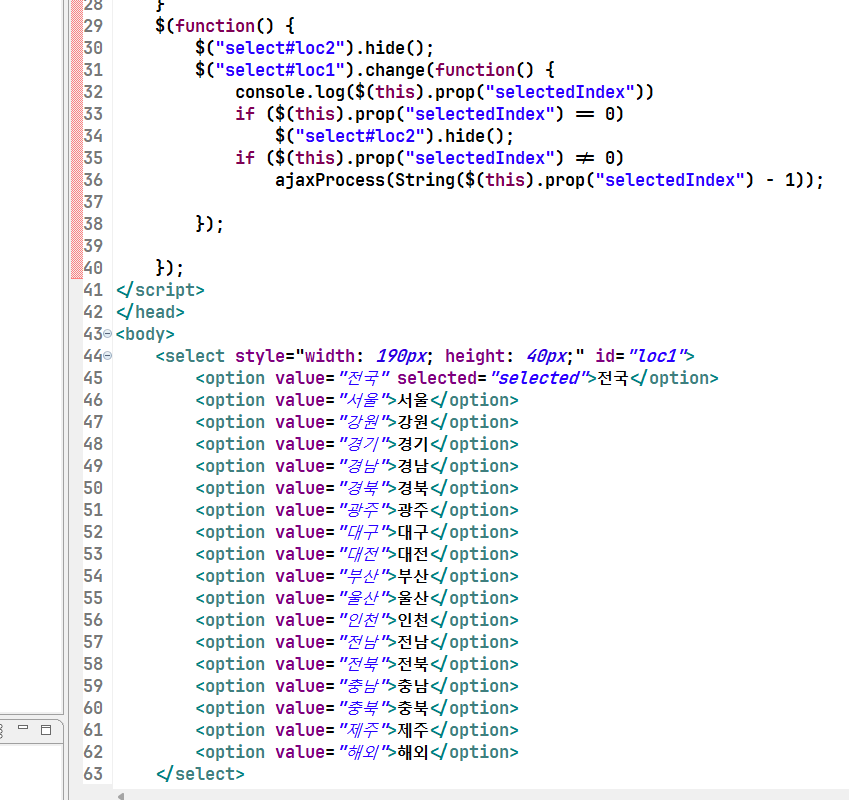849x800 pixels.
Task: Click the option value 인천 line
Action: point(357,620)
